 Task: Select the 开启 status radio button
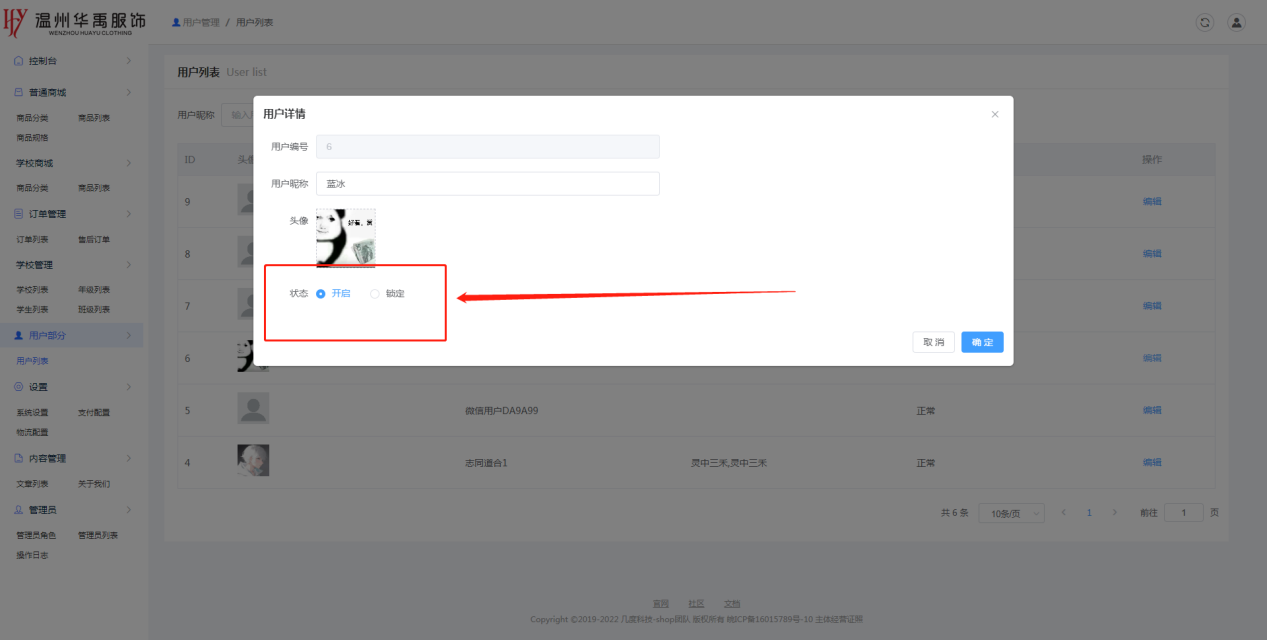pyautogui.click(x=321, y=294)
